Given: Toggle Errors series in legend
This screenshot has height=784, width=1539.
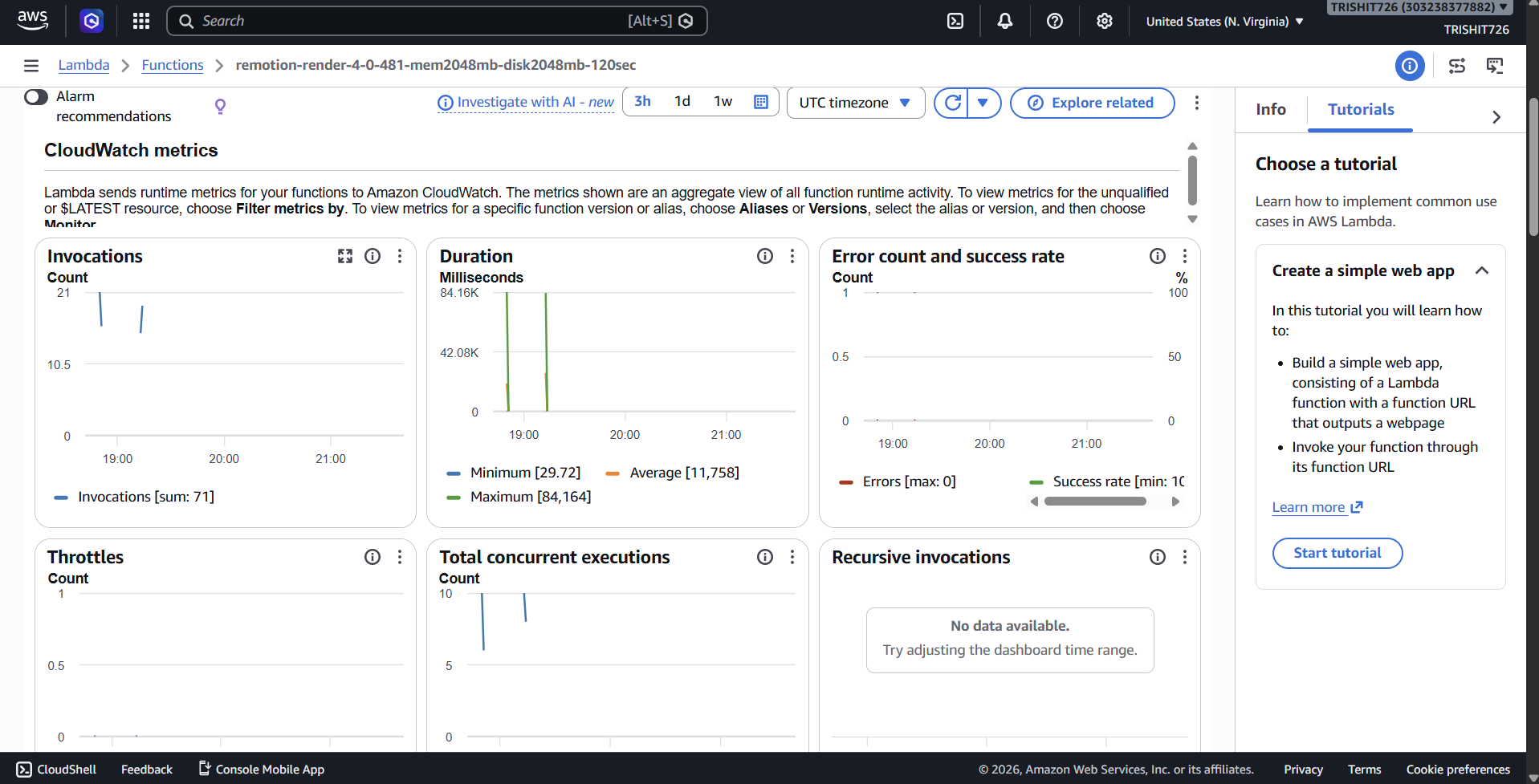Looking at the screenshot, I should 898,481.
